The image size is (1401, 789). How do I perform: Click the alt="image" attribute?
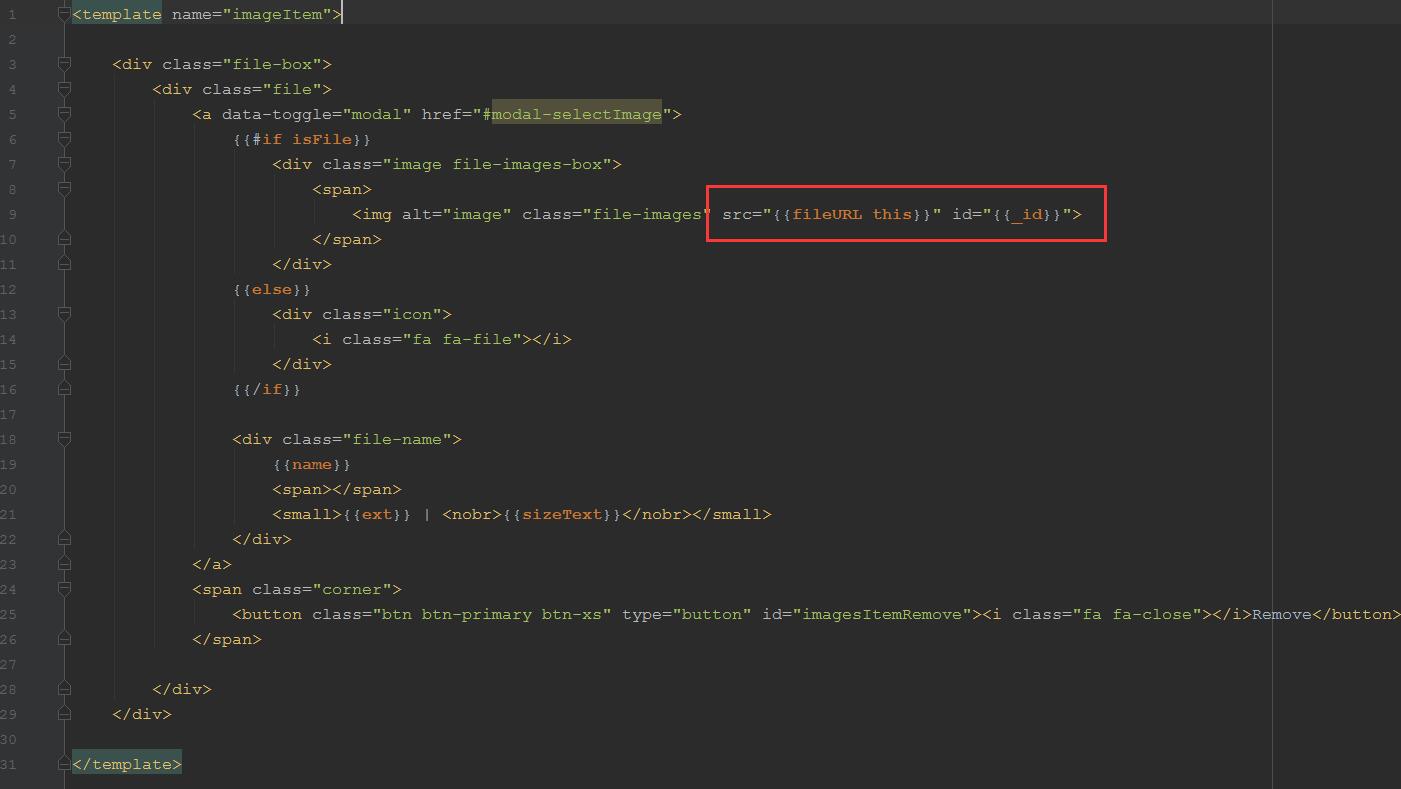(x=457, y=214)
